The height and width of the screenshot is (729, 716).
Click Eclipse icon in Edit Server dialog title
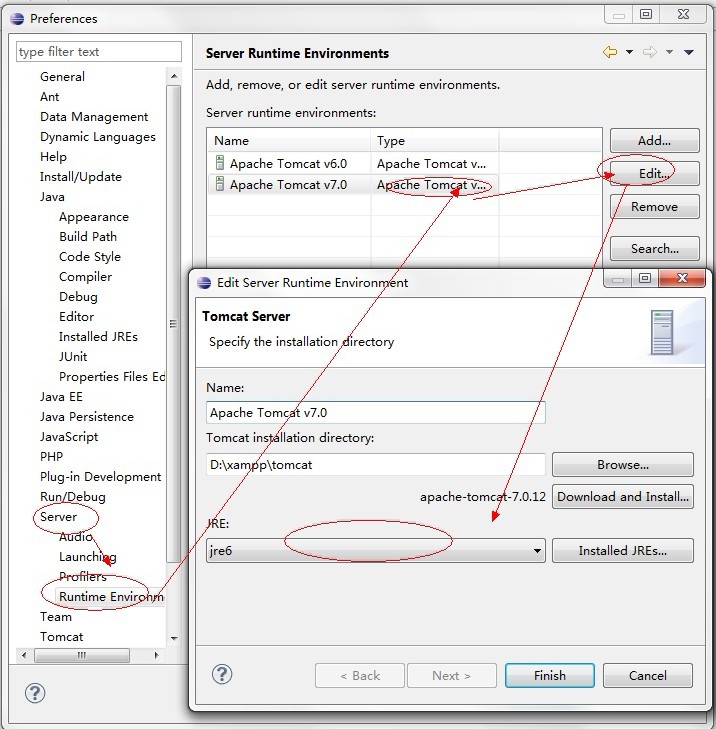point(204,283)
